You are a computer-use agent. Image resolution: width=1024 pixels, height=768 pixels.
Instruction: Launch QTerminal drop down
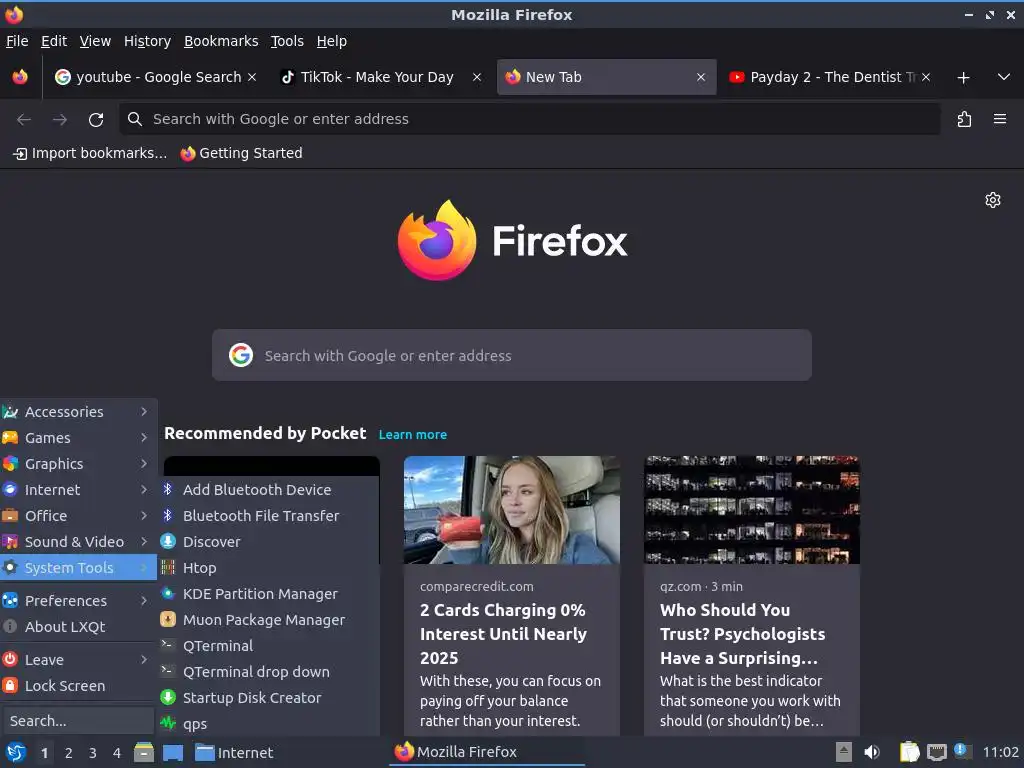point(269,672)
